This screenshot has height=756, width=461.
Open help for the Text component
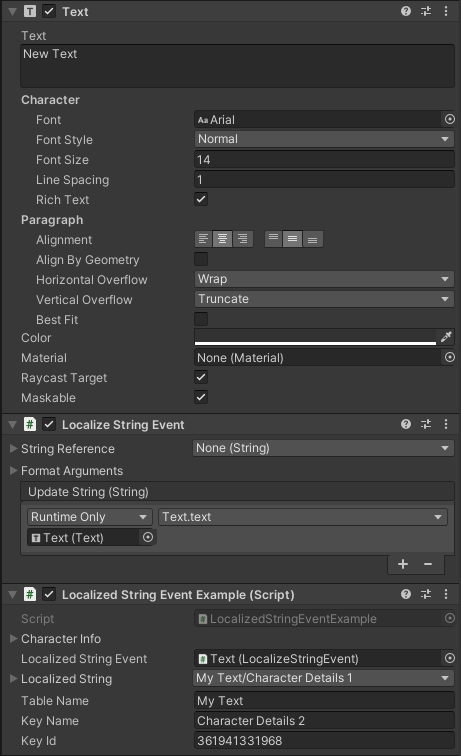(x=406, y=11)
